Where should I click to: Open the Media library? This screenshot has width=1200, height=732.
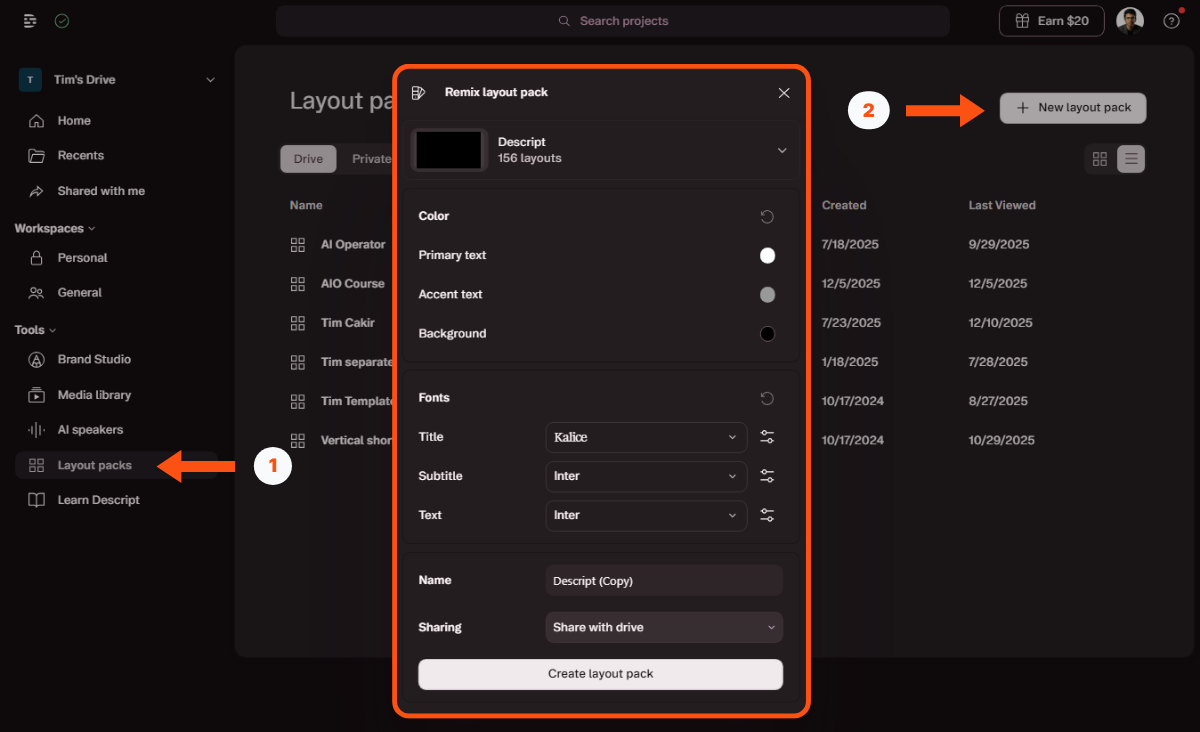94,395
